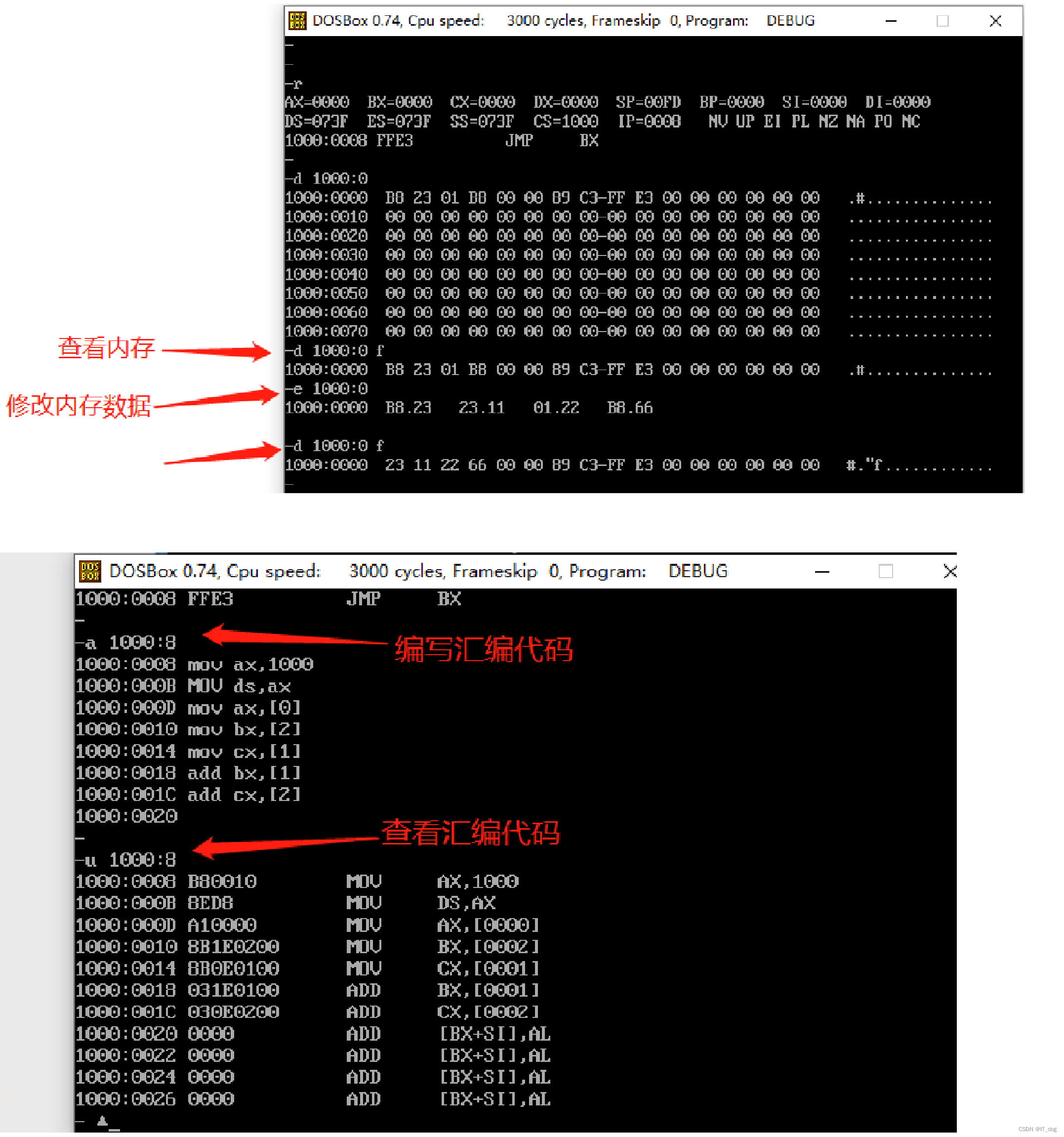
Task: Click the '1000:0026' disassembly row address
Action: point(126,1099)
